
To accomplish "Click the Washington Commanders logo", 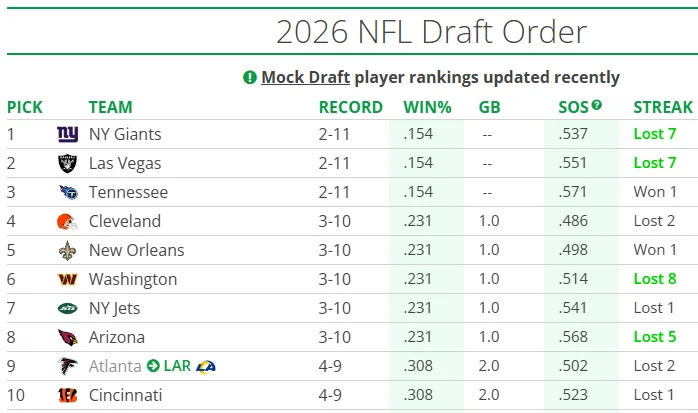I will pyautogui.click(x=67, y=279).
